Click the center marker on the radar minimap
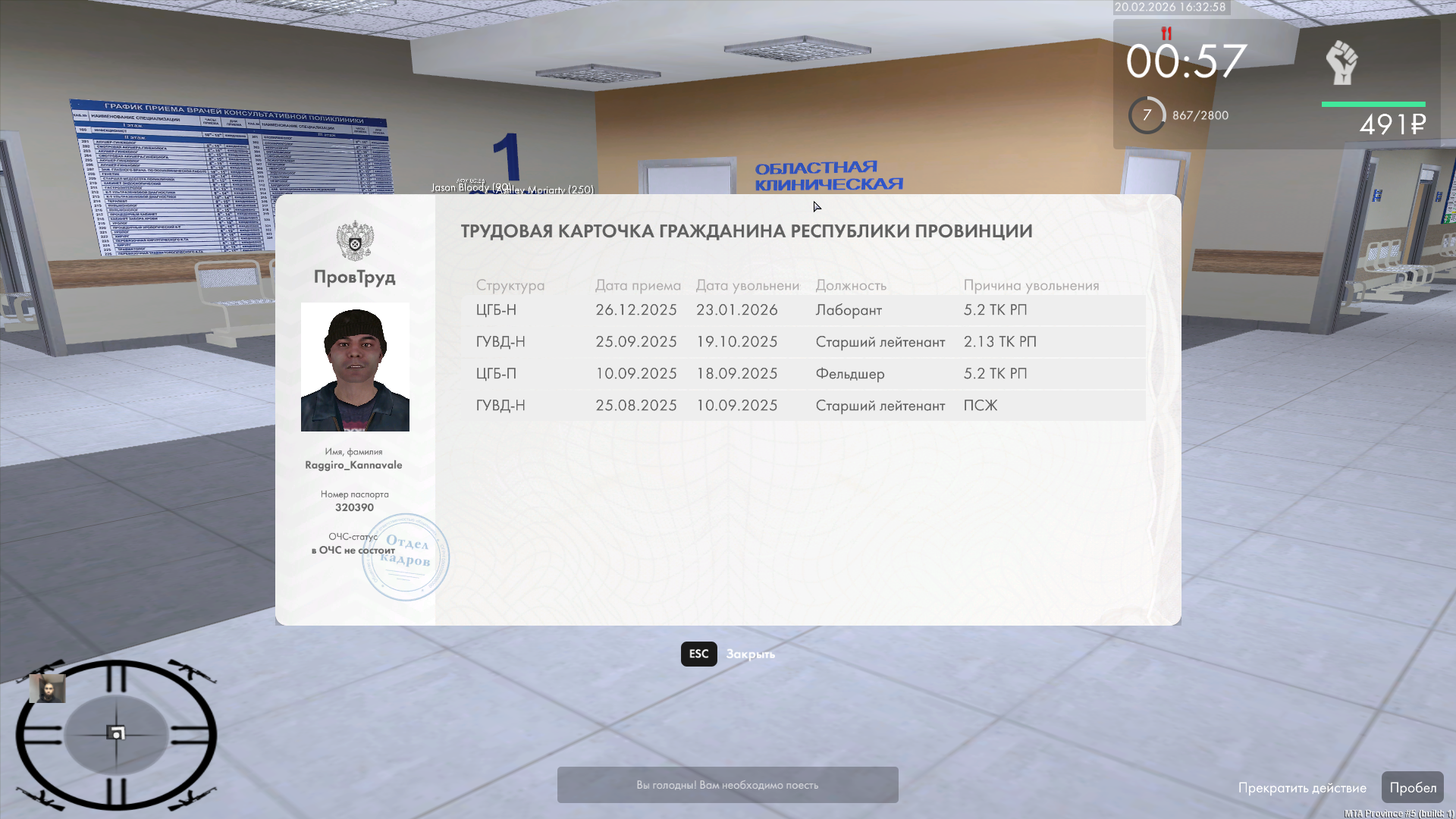This screenshot has width=1456, height=819. point(117,733)
